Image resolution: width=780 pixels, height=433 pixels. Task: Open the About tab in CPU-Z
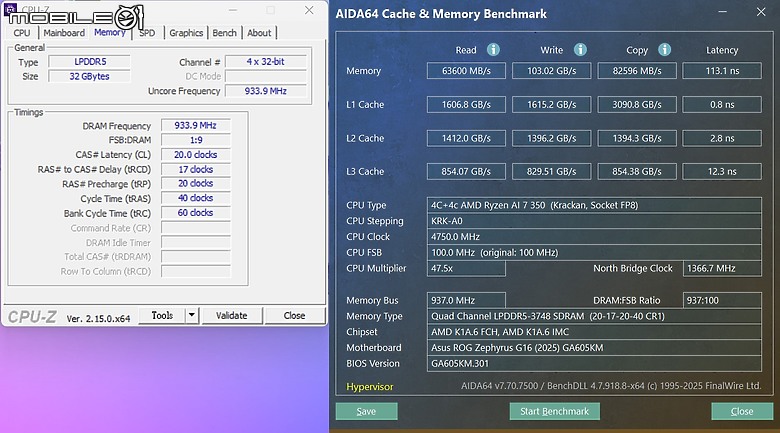click(259, 33)
